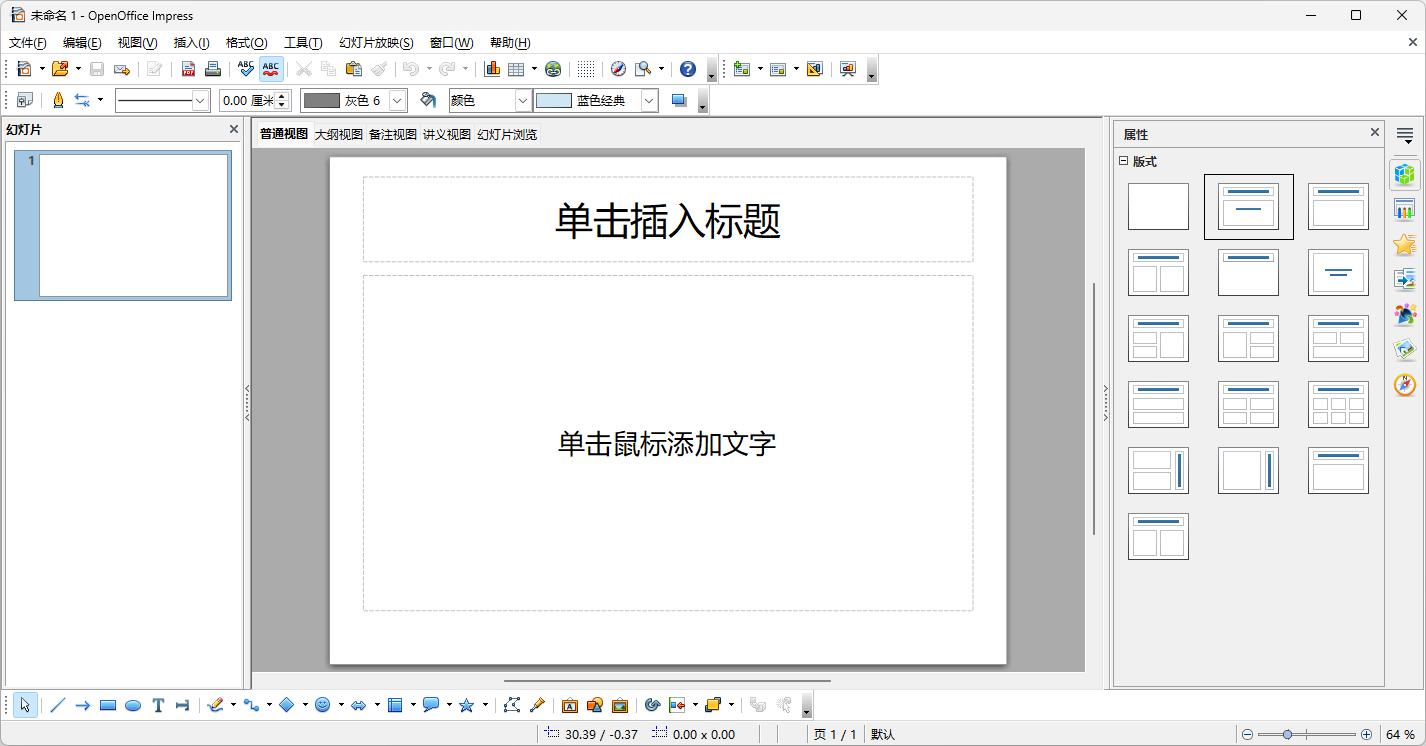This screenshot has width=1426, height=746.
Task: Click the light blue fill color swatch
Action: pos(554,100)
